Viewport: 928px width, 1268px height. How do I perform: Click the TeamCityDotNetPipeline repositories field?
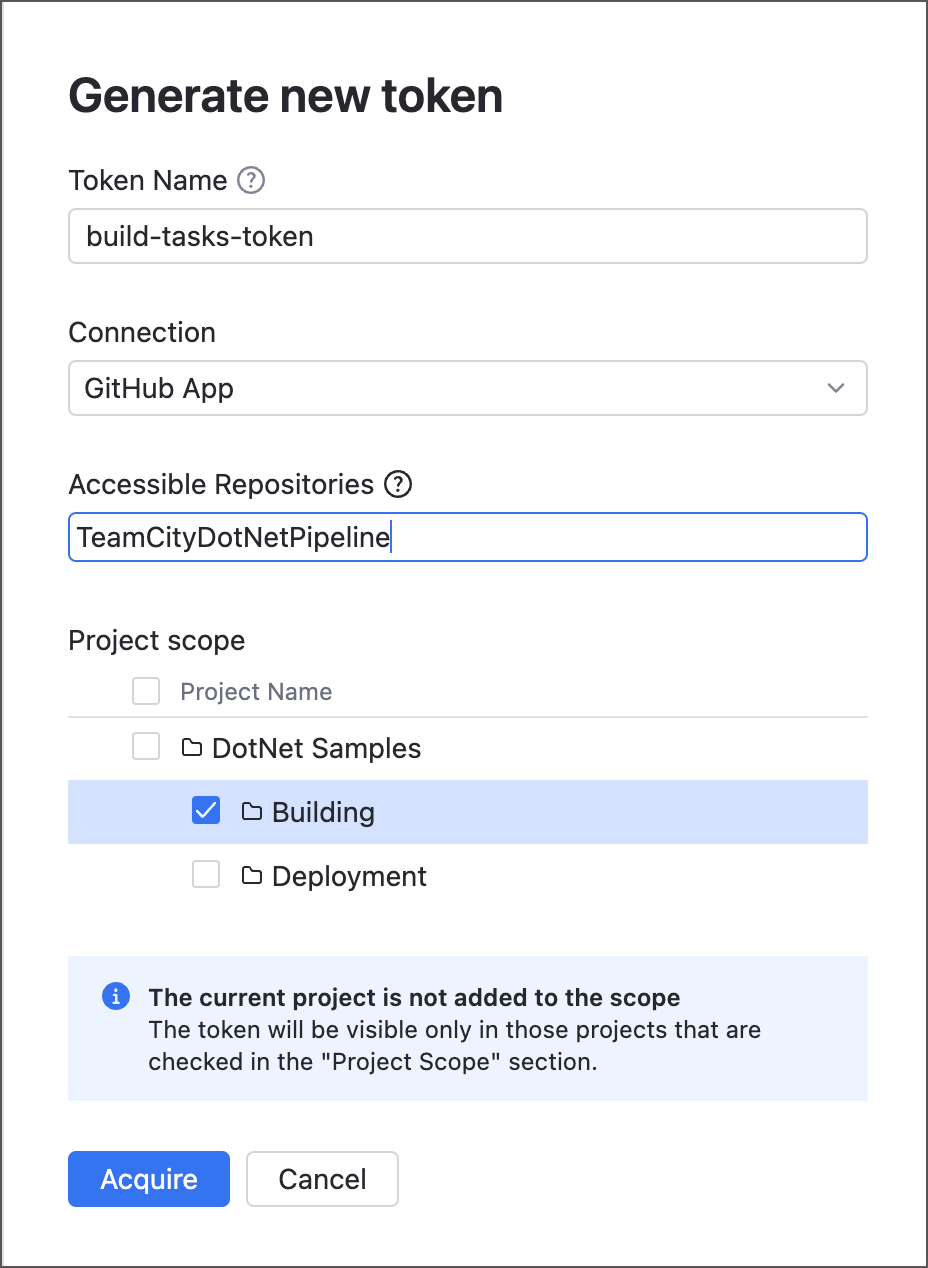[x=467, y=537]
